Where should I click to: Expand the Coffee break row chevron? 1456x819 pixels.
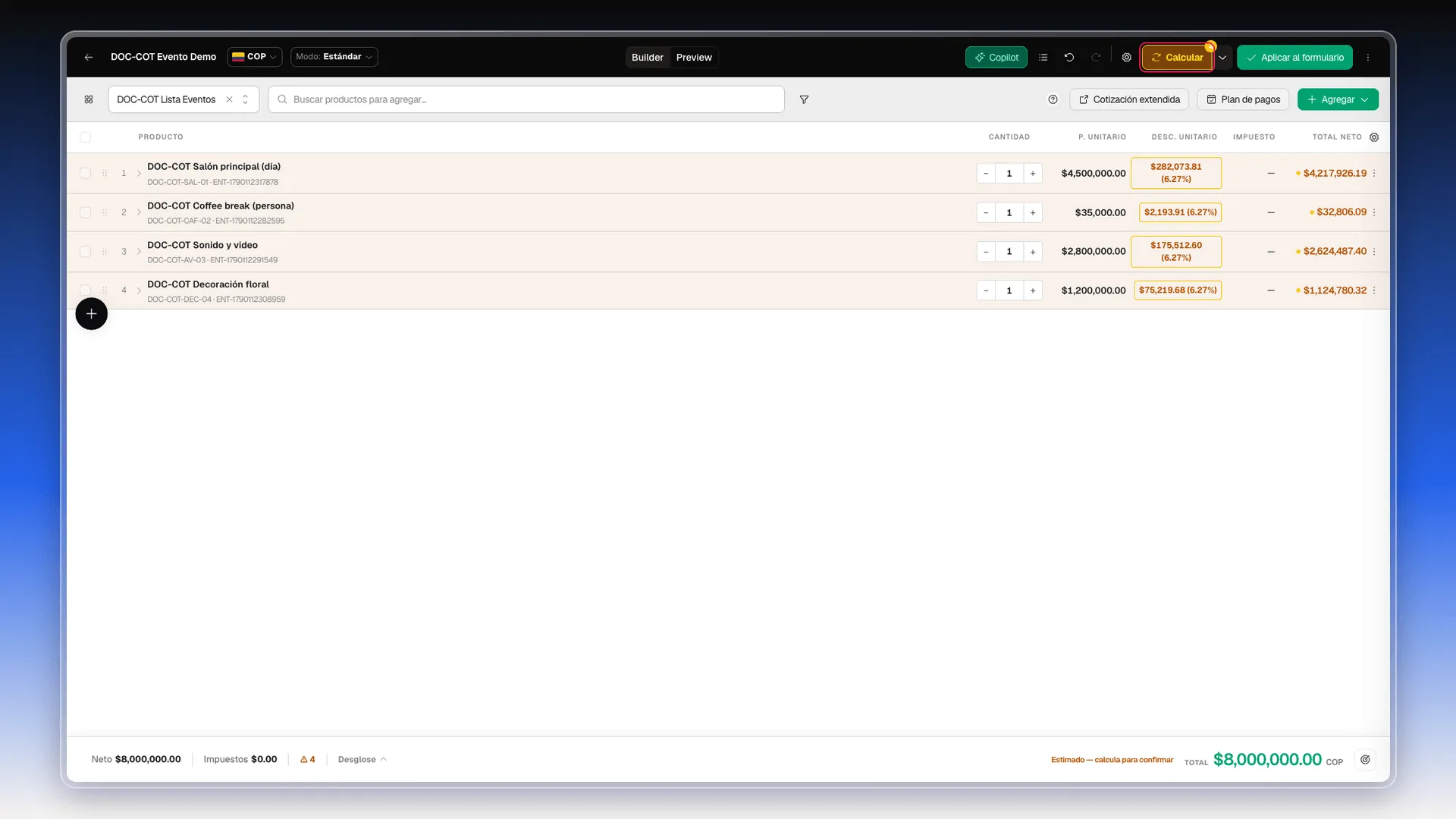point(139,212)
